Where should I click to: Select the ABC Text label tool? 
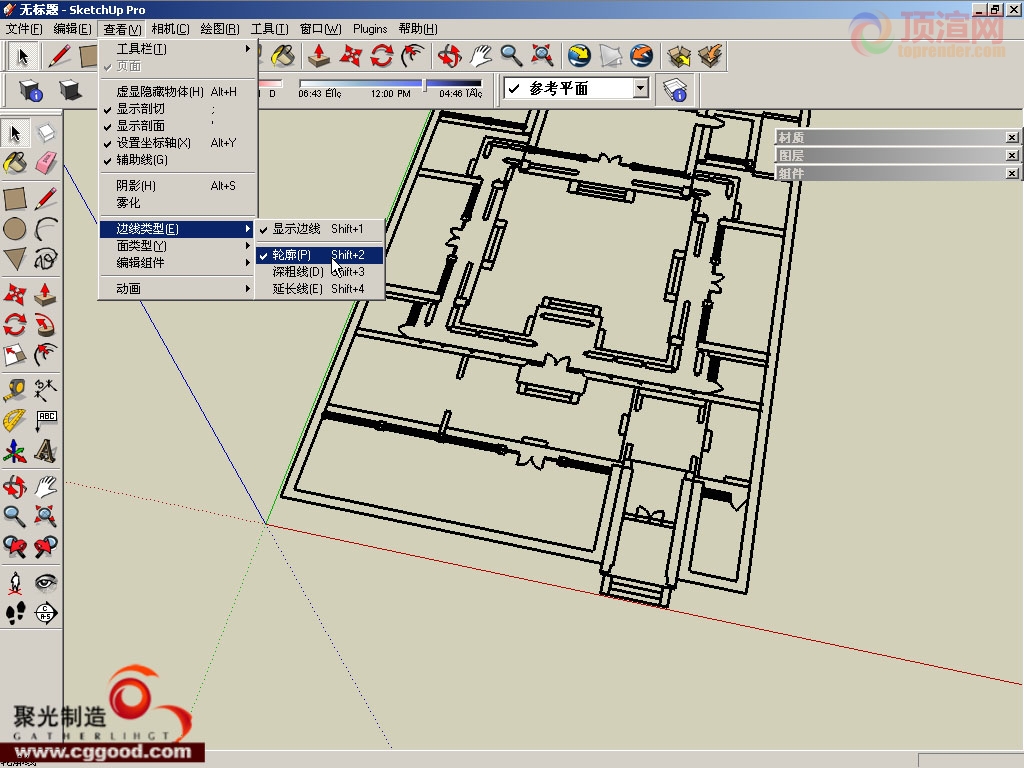[45, 421]
